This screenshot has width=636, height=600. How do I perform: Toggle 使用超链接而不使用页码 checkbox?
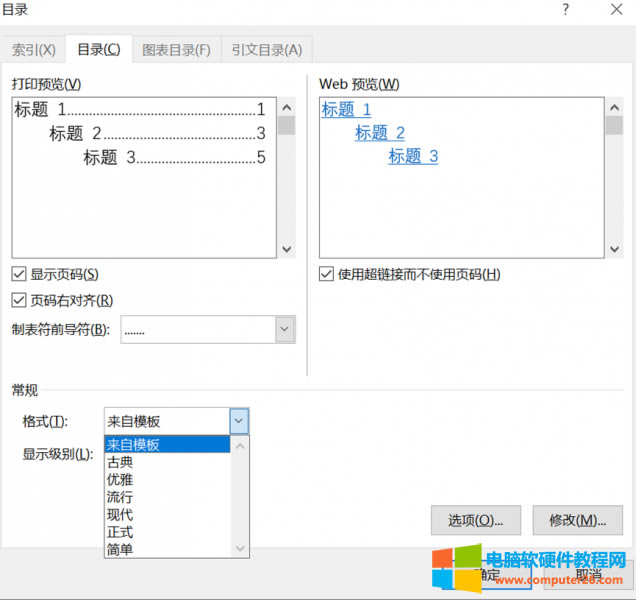[326, 274]
